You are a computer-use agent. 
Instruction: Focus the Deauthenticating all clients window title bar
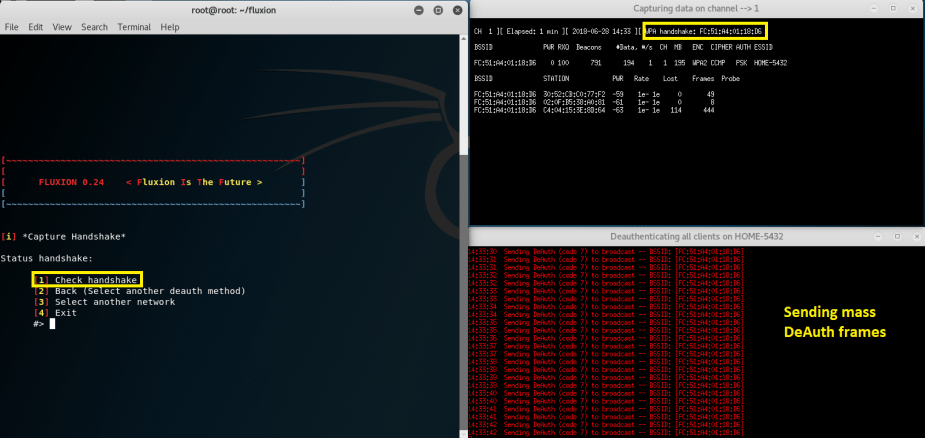pos(696,236)
